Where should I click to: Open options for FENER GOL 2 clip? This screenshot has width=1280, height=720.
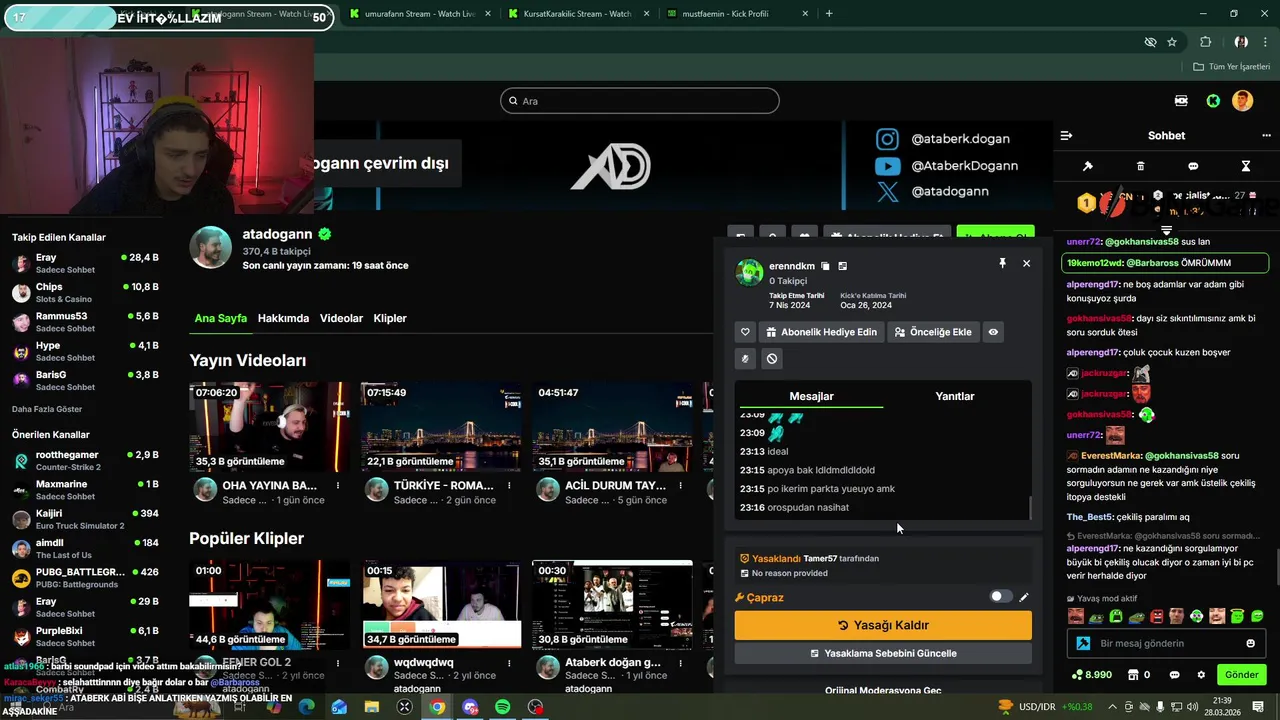coord(338,663)
